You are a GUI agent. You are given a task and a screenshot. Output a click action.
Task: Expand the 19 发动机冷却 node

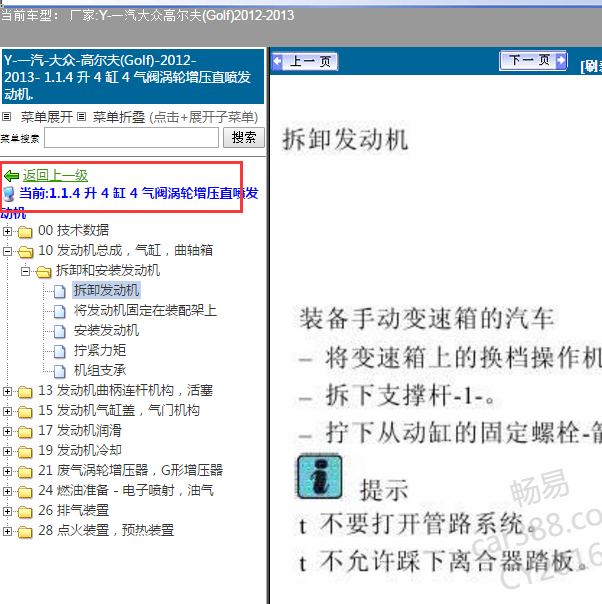(7, 451)
